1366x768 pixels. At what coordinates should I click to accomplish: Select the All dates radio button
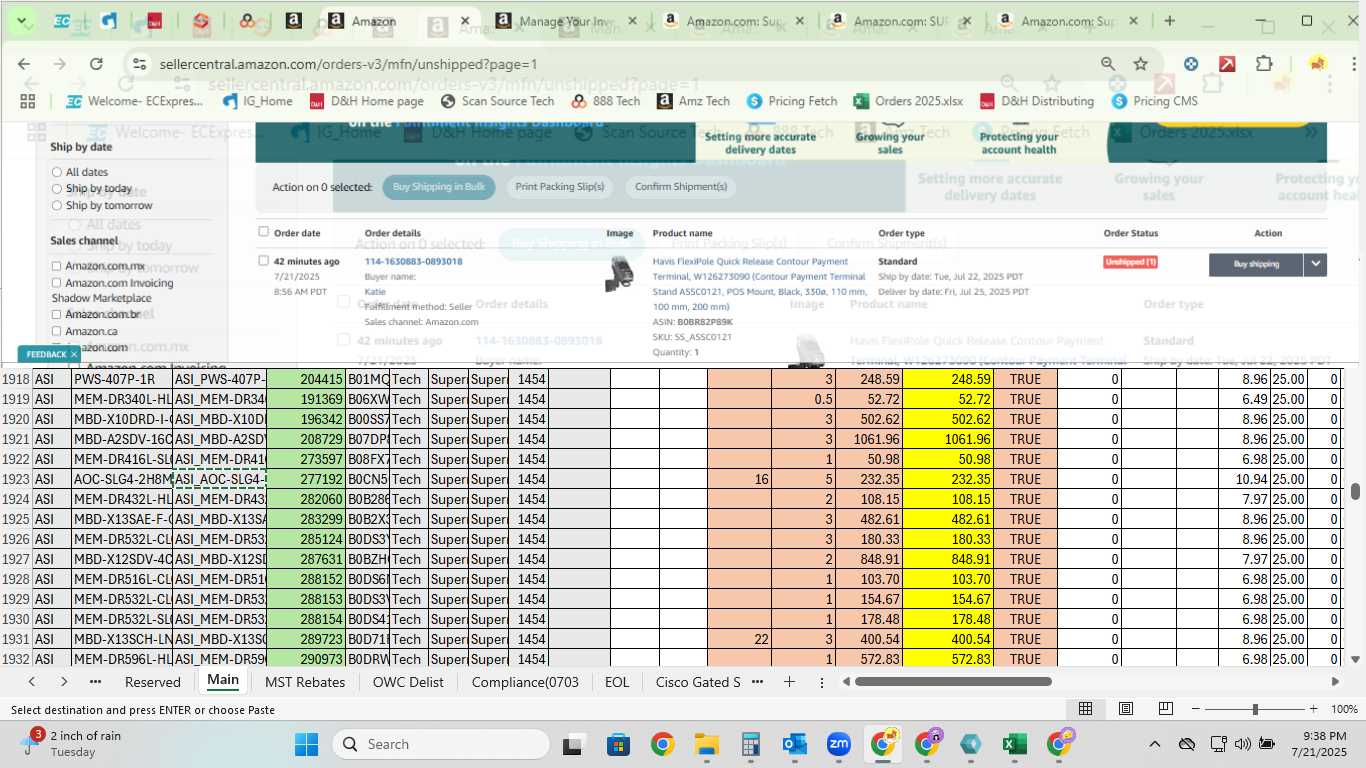[57, 172]
